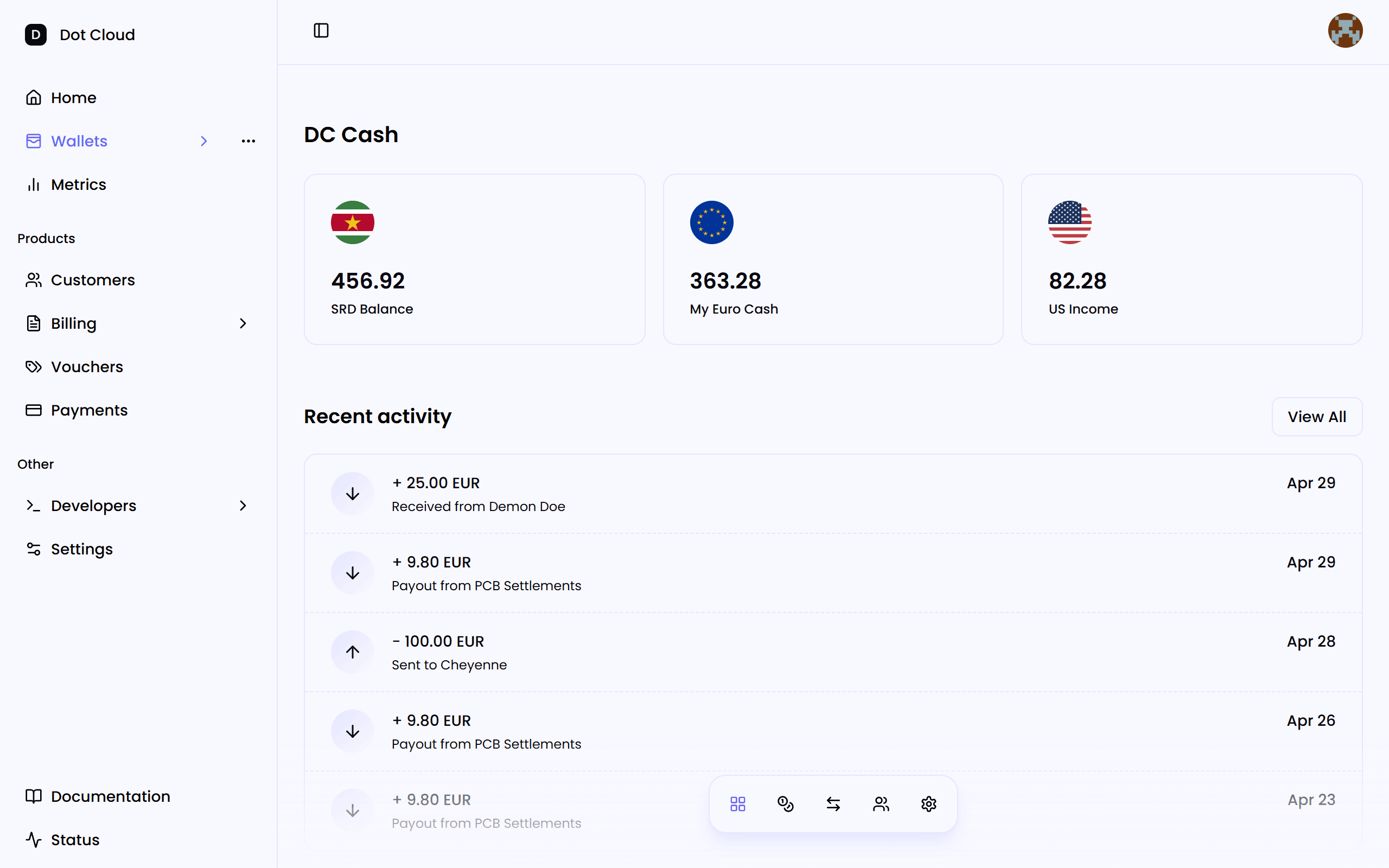Viewport: 1389px width, 868px height.
Task: Click the Dot Cloud logo icon
Action: pos(36,34)
